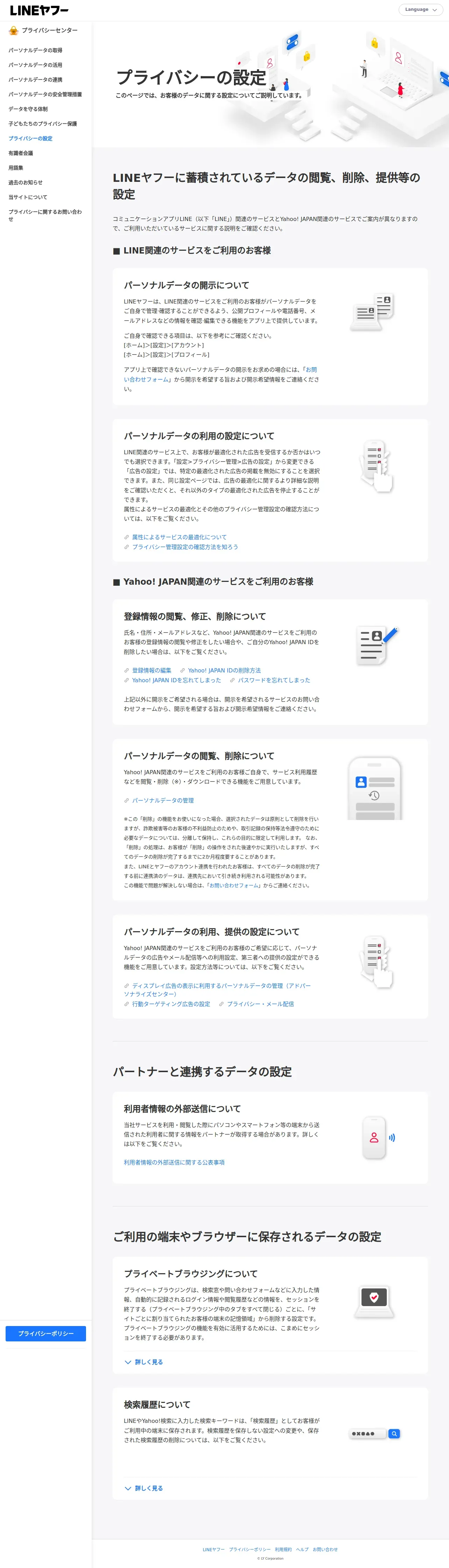
Task: Open 過去のお知らせ in sidebar
Action: (x=26, y=183)
